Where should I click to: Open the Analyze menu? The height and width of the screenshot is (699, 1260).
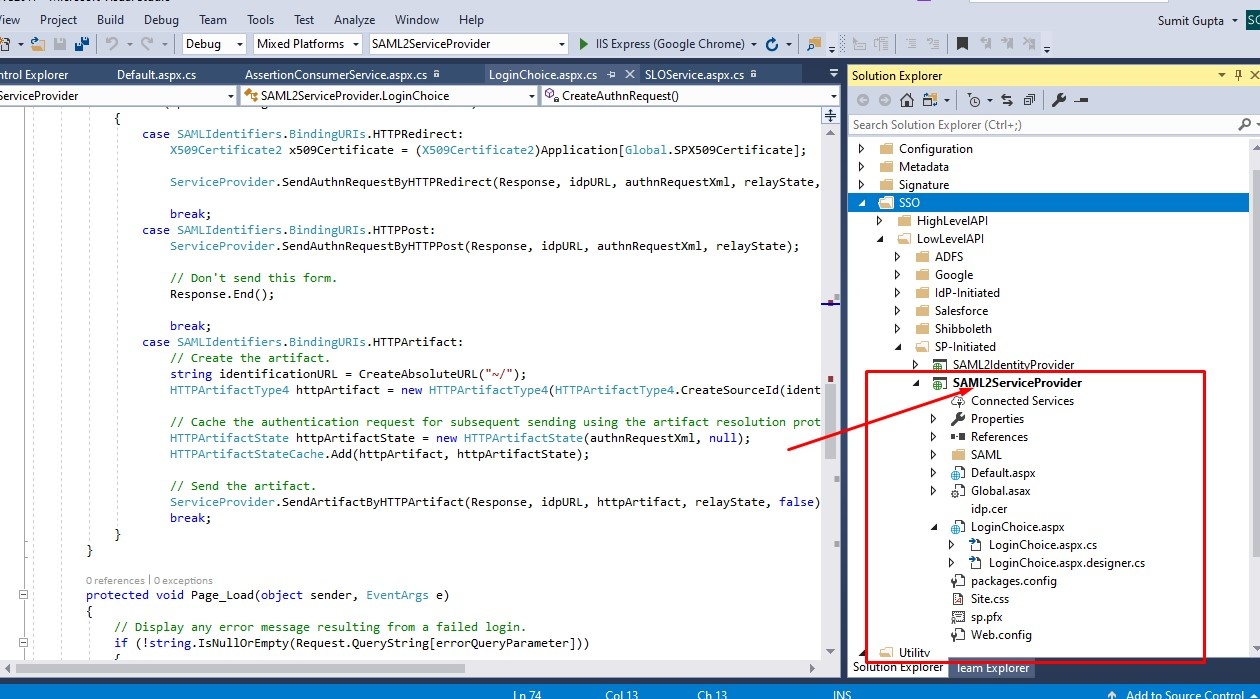pos(354,20)
